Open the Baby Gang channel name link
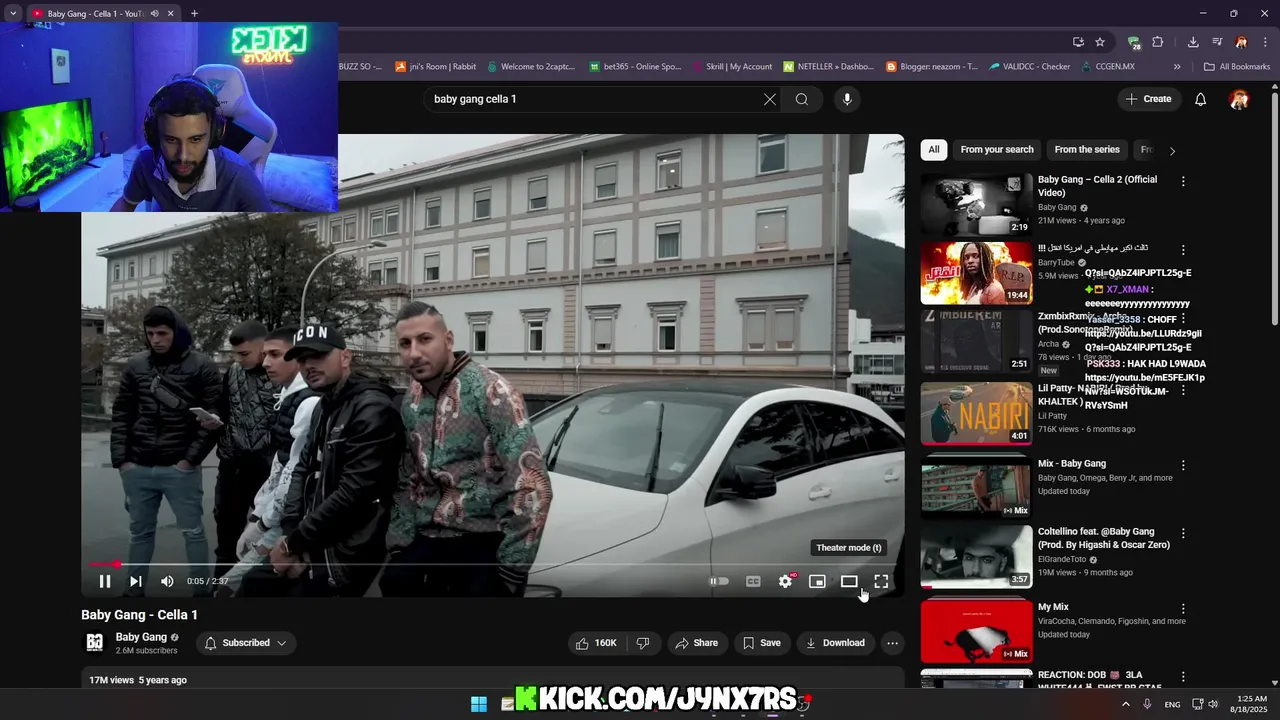1280x720 pixels. tap(141, 637)
